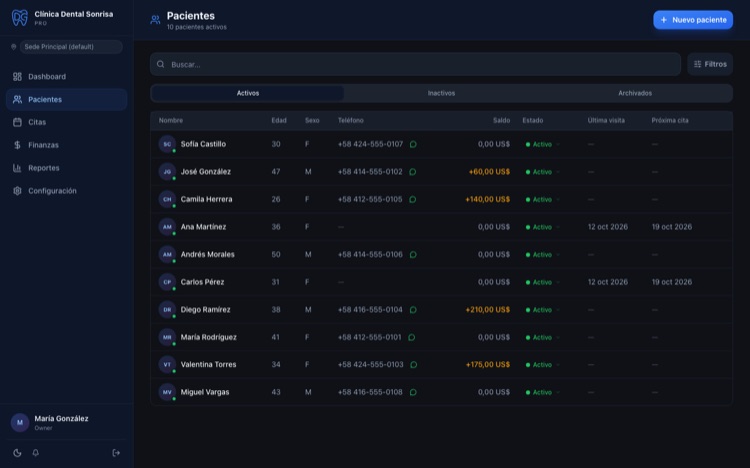Expand Activo status dropdown for Andrés Morales
Image resolution: width=750 pixels, height=468 pixels.
click(543, 255)
